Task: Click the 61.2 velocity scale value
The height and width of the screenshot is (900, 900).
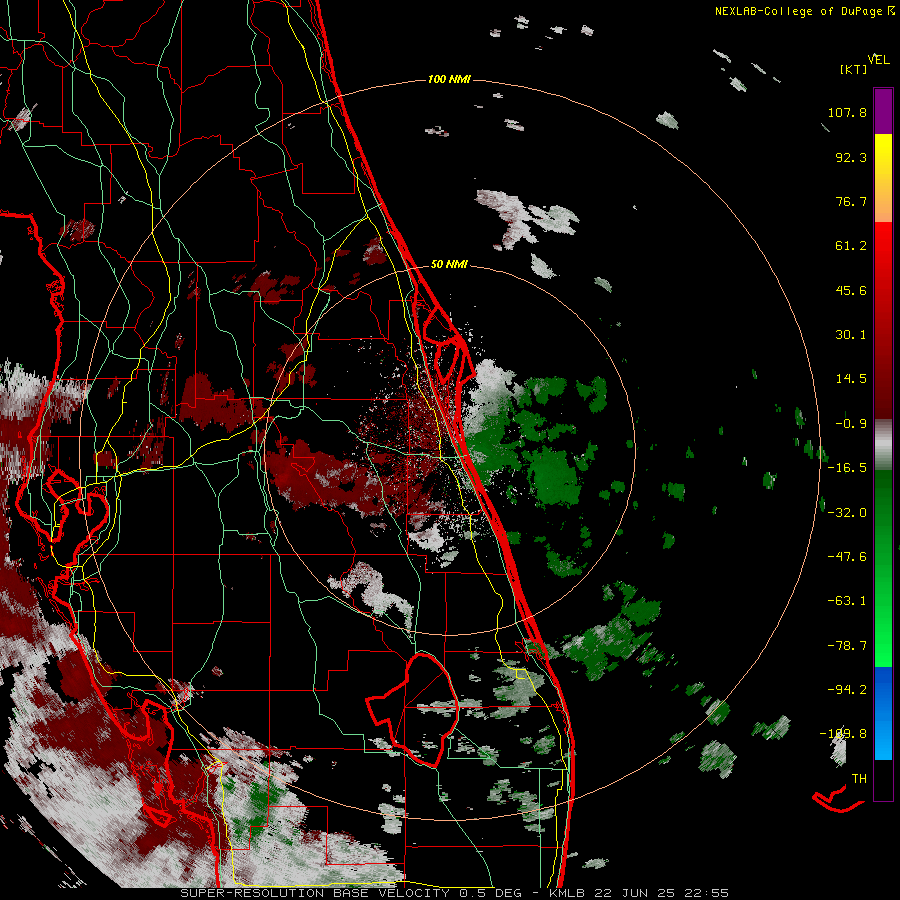Action: (851, 246)
